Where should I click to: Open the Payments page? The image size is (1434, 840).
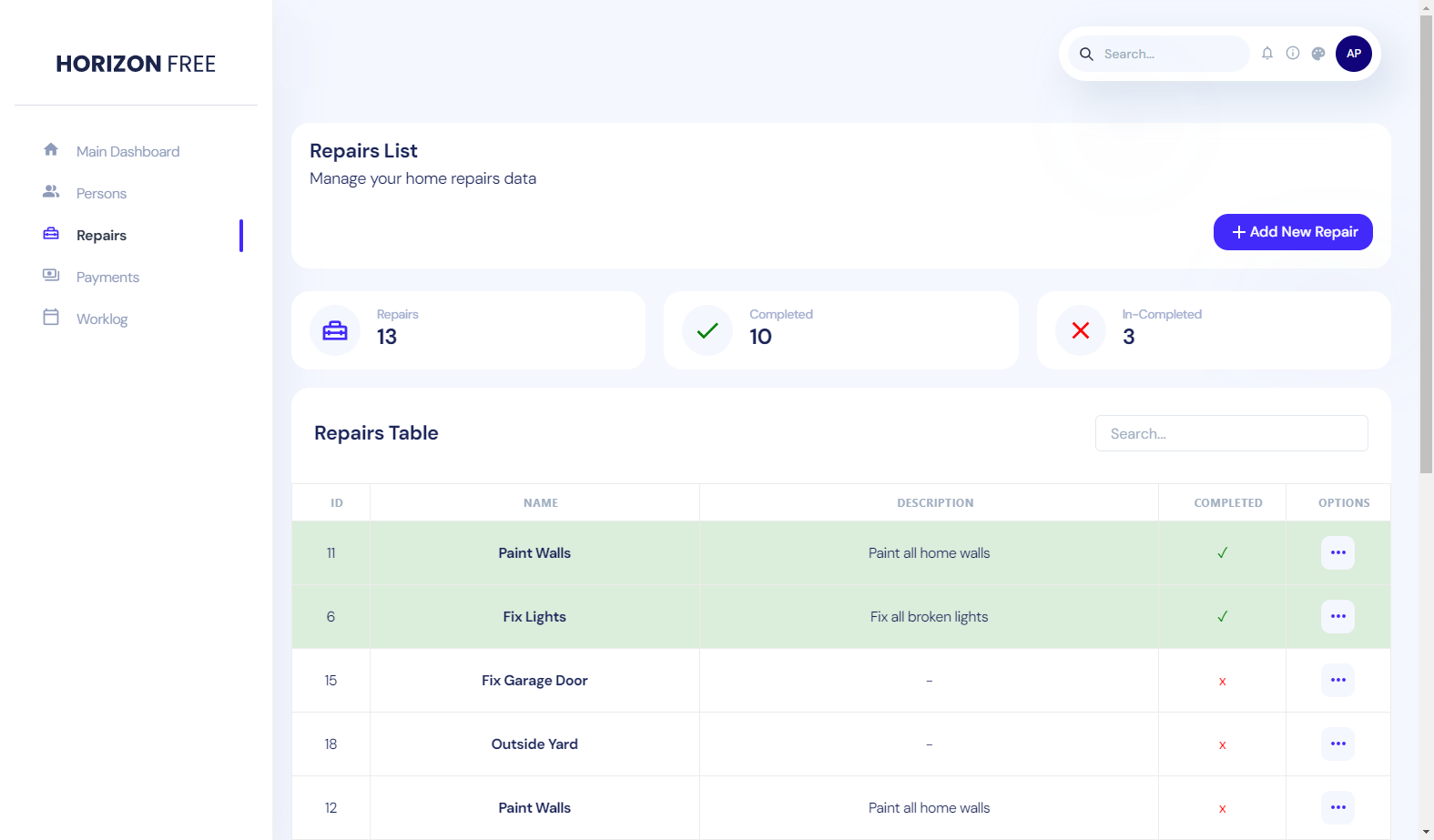click(107, 277)
